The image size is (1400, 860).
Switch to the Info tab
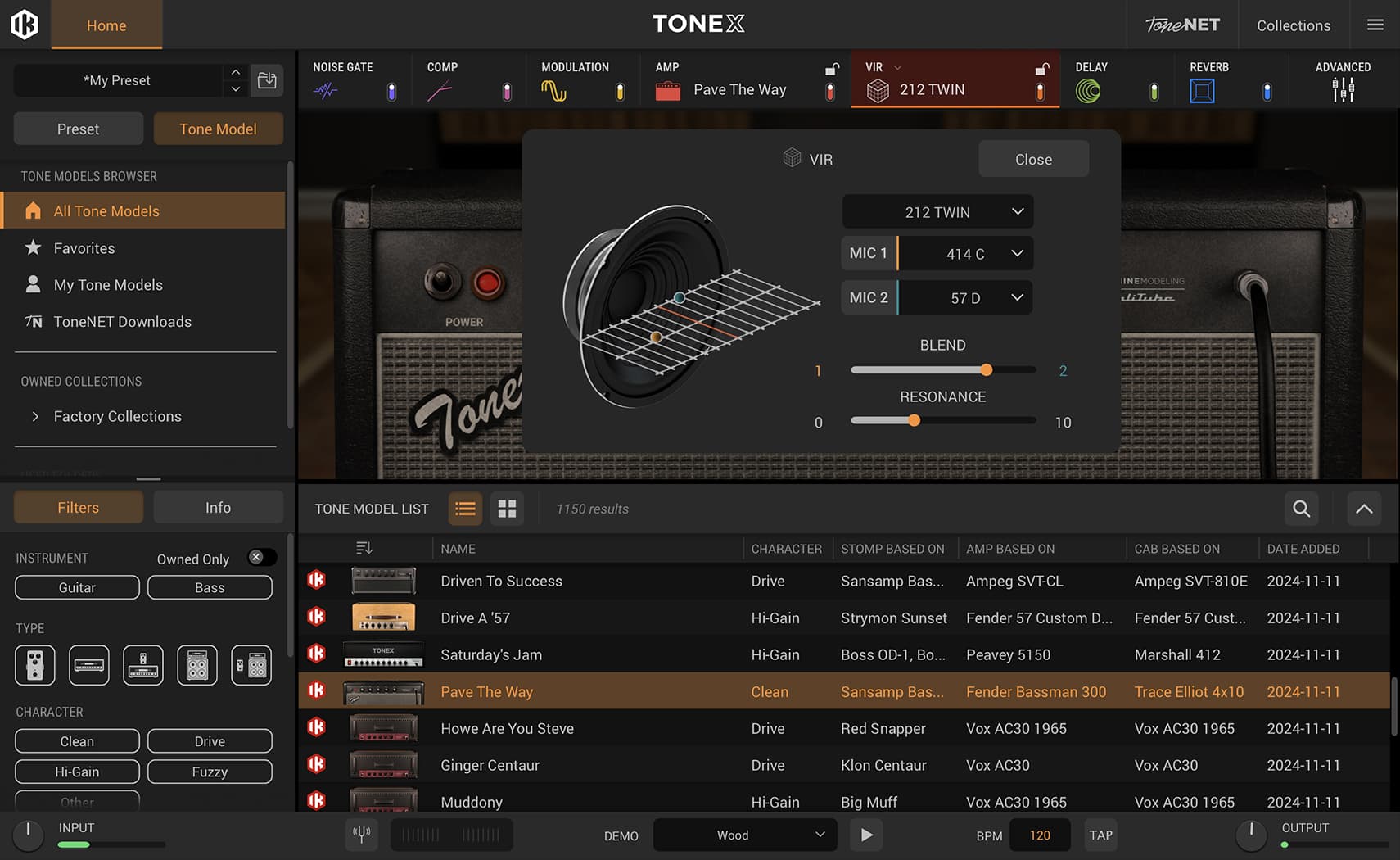(218, 508)
